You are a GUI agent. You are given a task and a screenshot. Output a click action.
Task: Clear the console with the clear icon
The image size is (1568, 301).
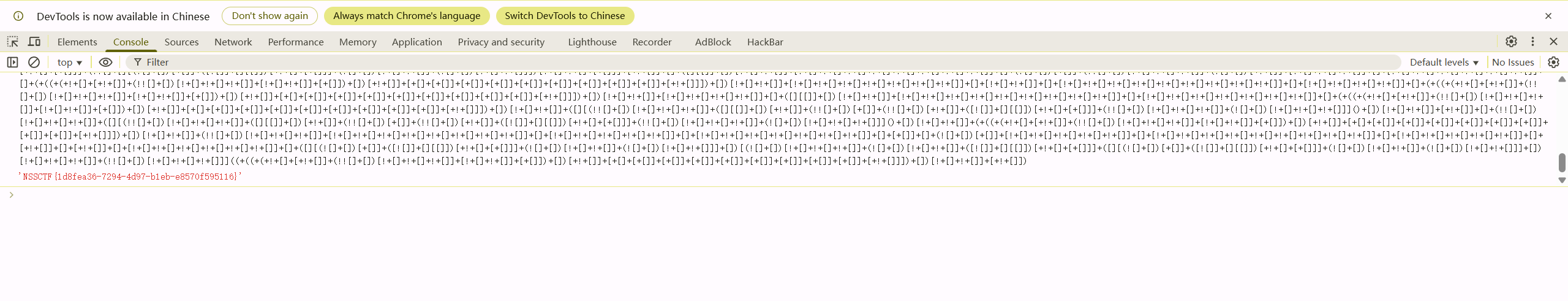34,62
